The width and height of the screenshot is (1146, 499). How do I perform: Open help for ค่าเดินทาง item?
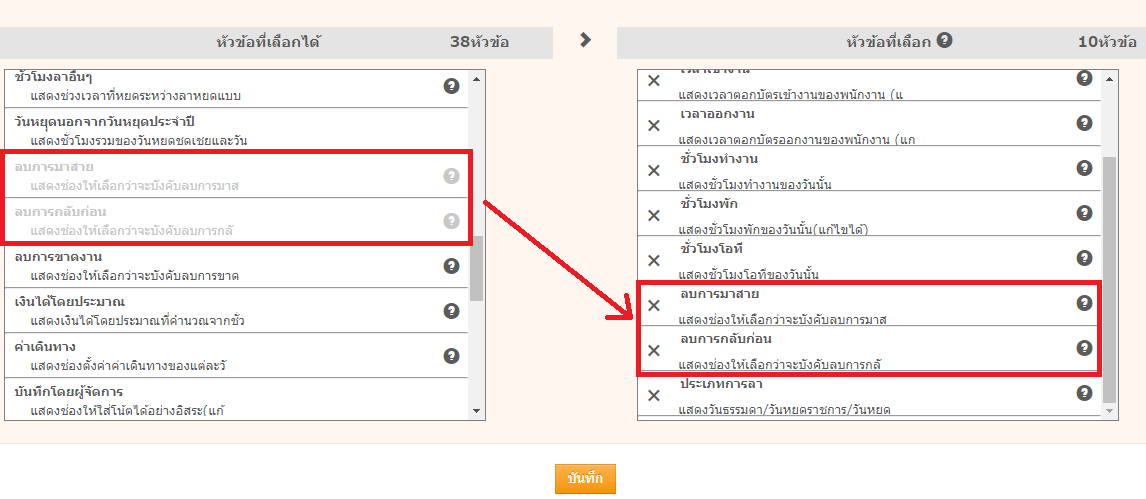coord(451,355)
